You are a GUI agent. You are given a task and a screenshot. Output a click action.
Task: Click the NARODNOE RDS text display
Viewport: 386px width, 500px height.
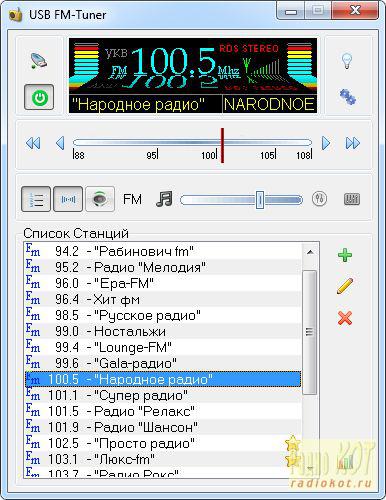[269, 104]
